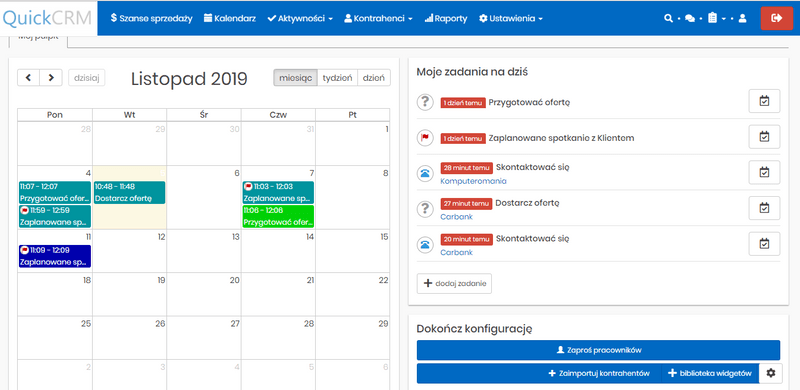Open the Komputeromania contractor link
800x390 pixels.
(x=473, y=181)
